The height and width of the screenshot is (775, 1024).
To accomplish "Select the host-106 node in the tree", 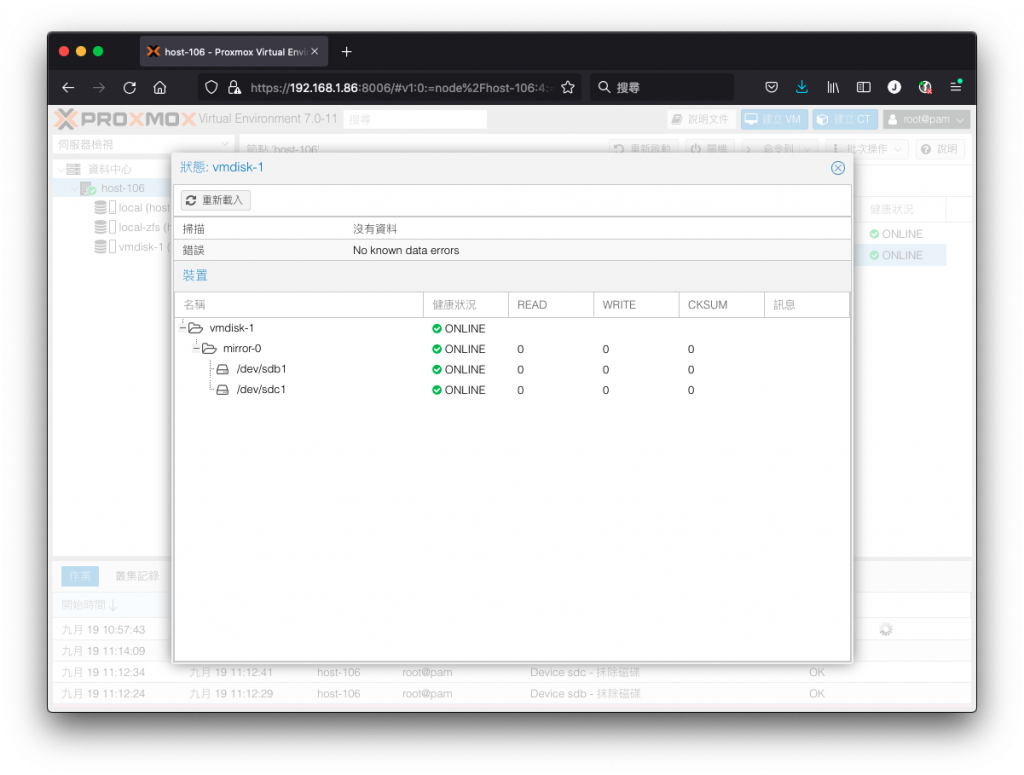I will tap(123, 188).
